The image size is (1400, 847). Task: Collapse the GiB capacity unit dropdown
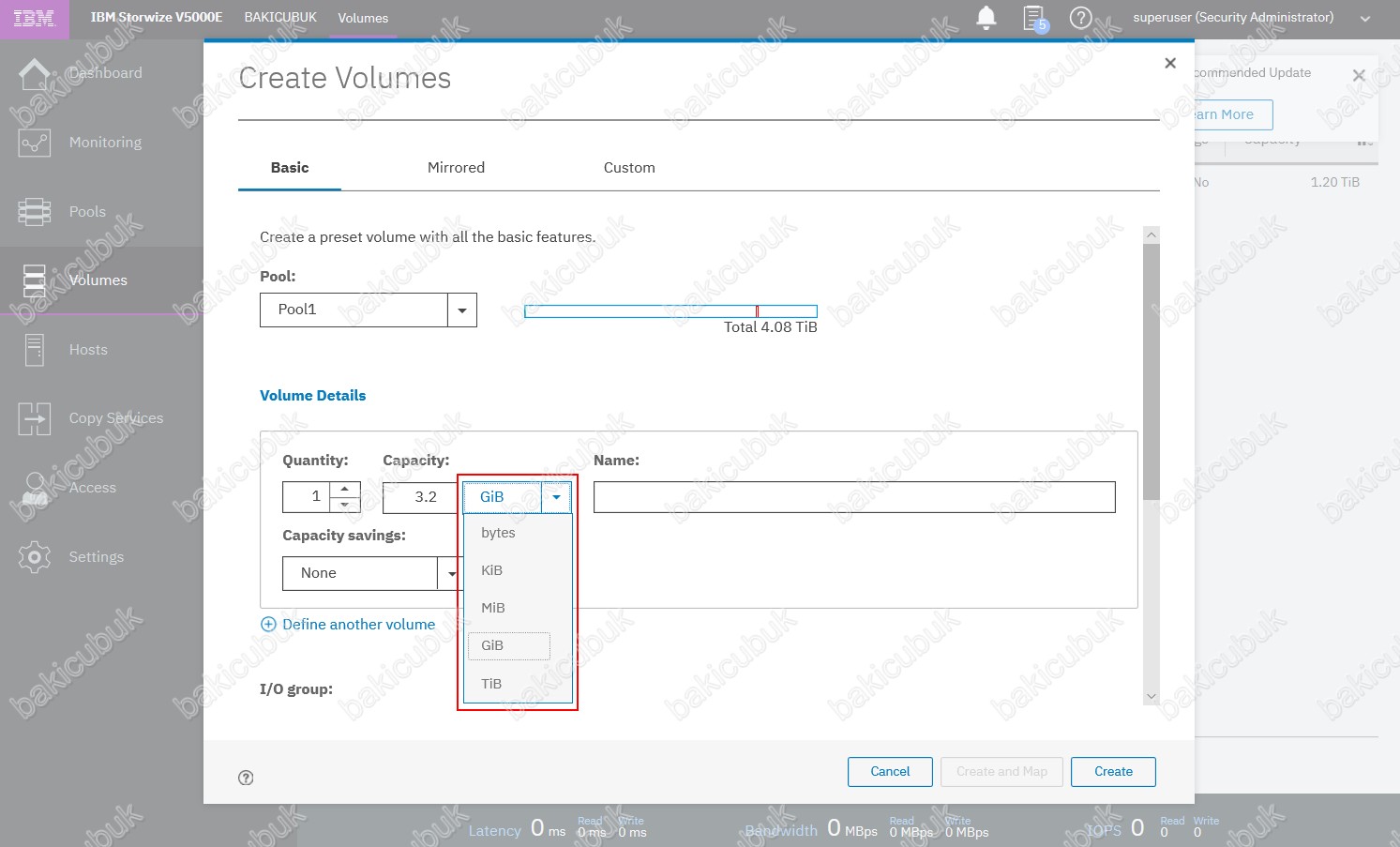point(556,497)
